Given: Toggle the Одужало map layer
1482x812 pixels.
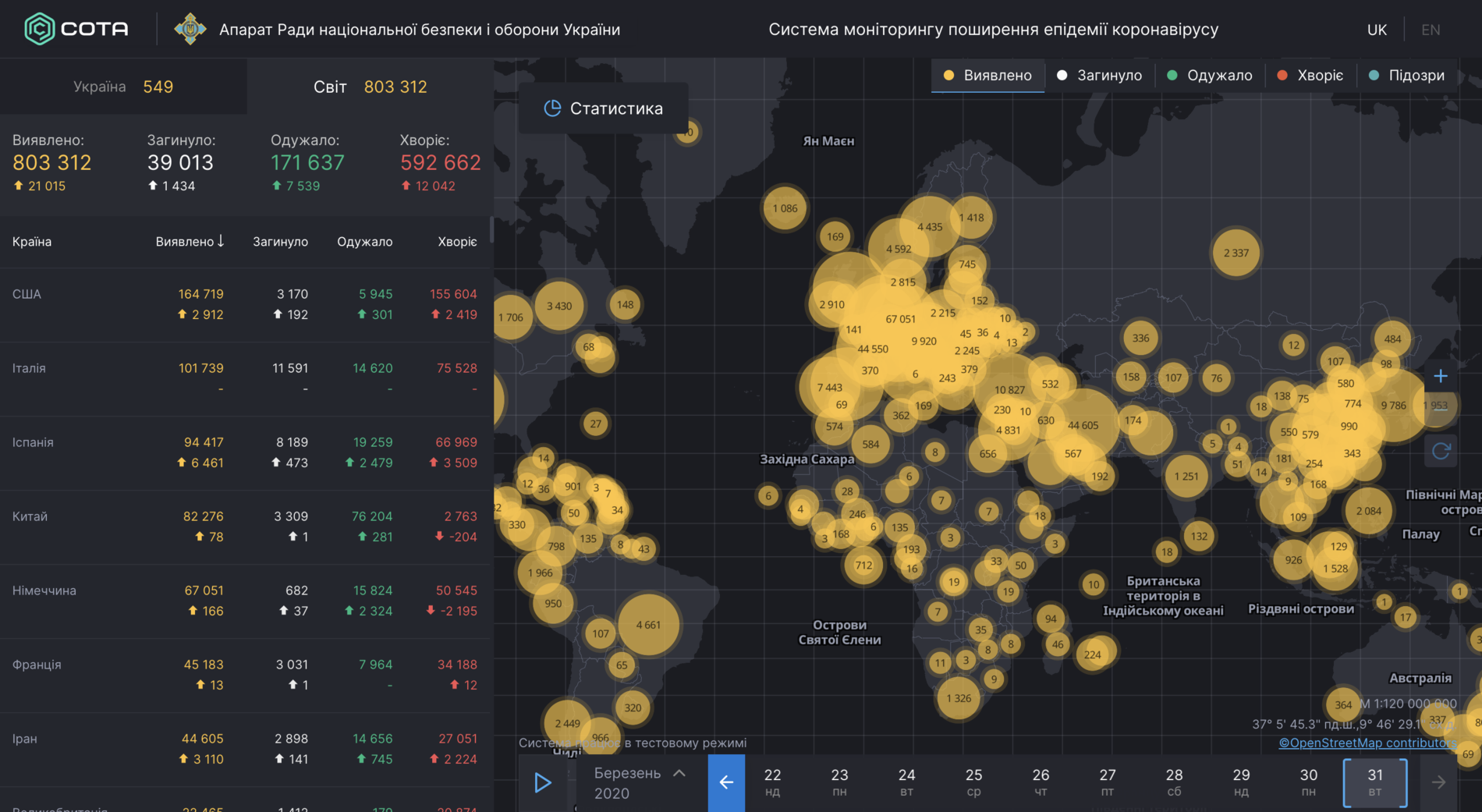Looking at the screenshot, I should click(x=1210, y=76).
